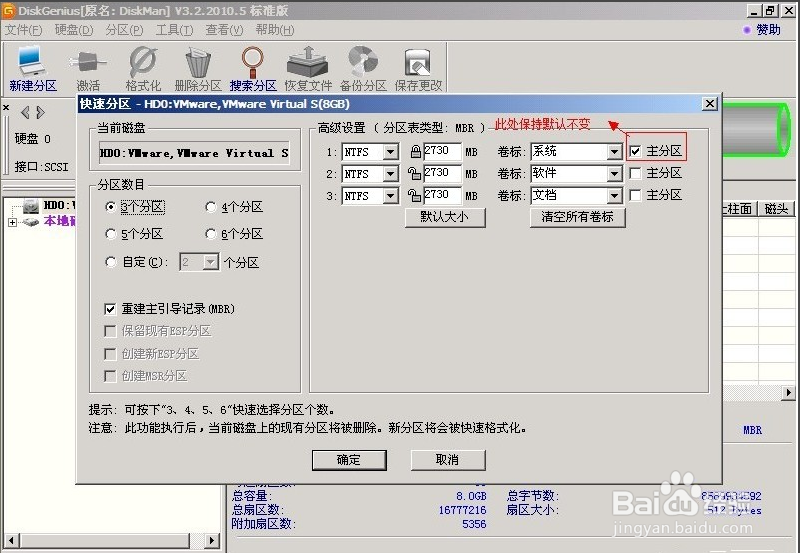Viewport: 800px width, 553px height.
Task: Click the 确定 confirm button
Action: pyautogui.click(x=349, y=460)
